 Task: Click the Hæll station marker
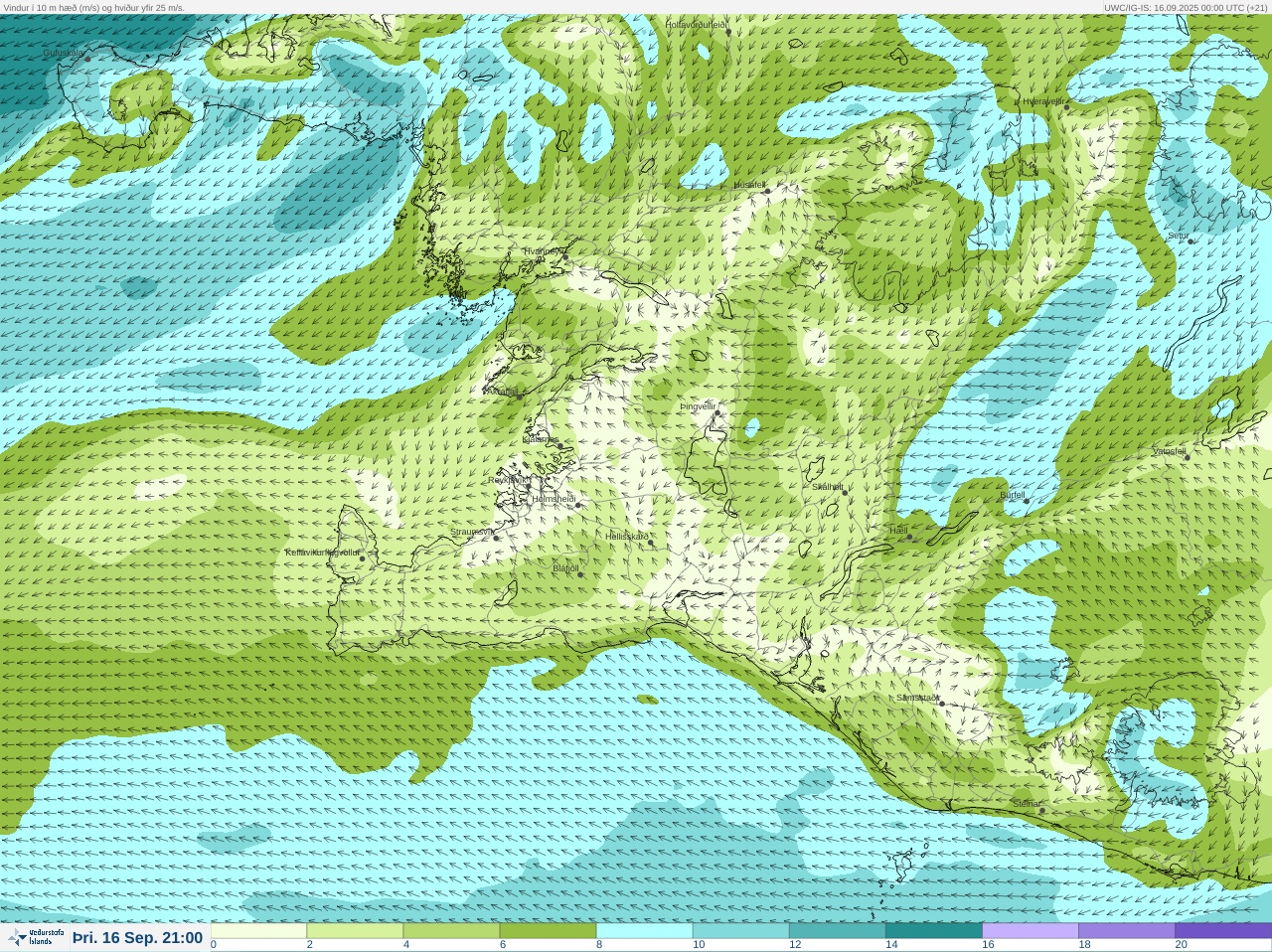tap(909, 537)
